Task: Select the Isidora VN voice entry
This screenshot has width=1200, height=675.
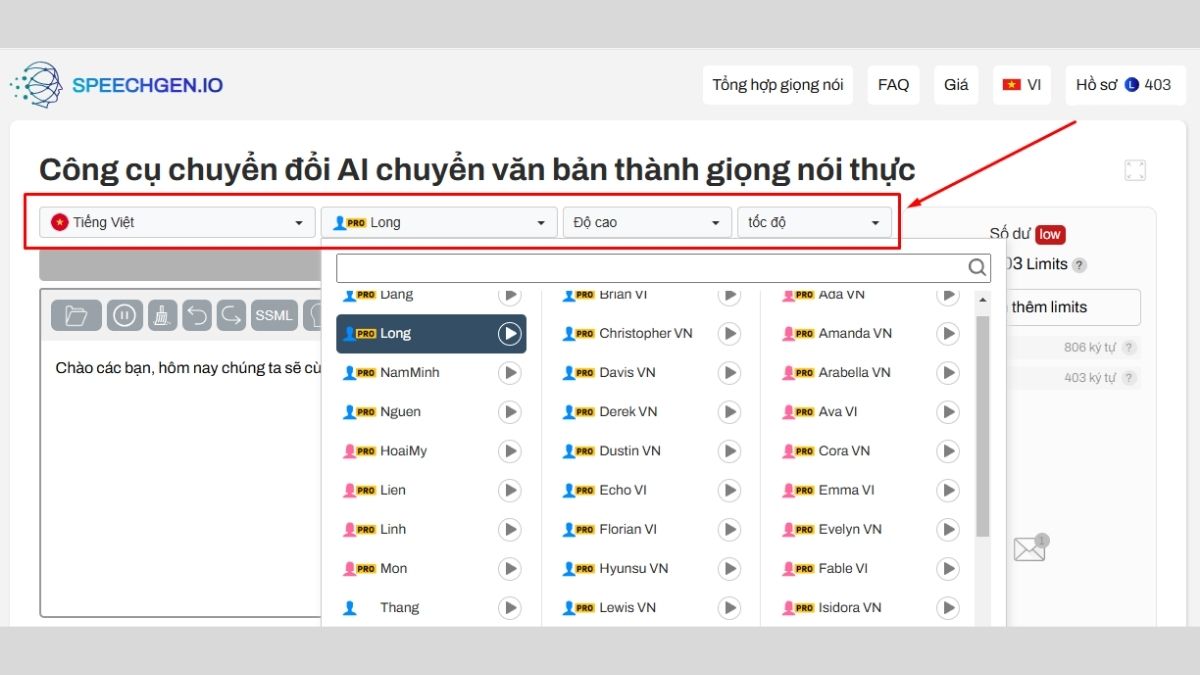Action: pyautogui.click(x=870, y=607)
